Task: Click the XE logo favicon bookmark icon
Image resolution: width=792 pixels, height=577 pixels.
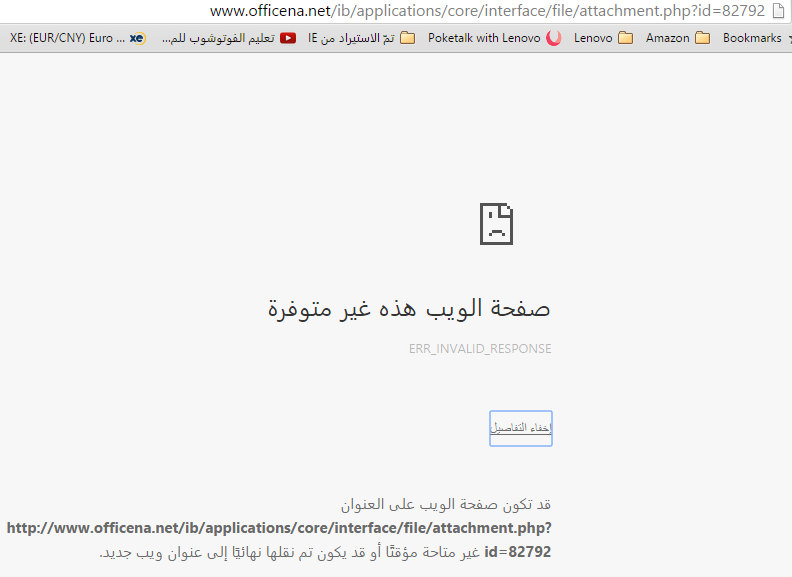Action: tap(137, 38)
